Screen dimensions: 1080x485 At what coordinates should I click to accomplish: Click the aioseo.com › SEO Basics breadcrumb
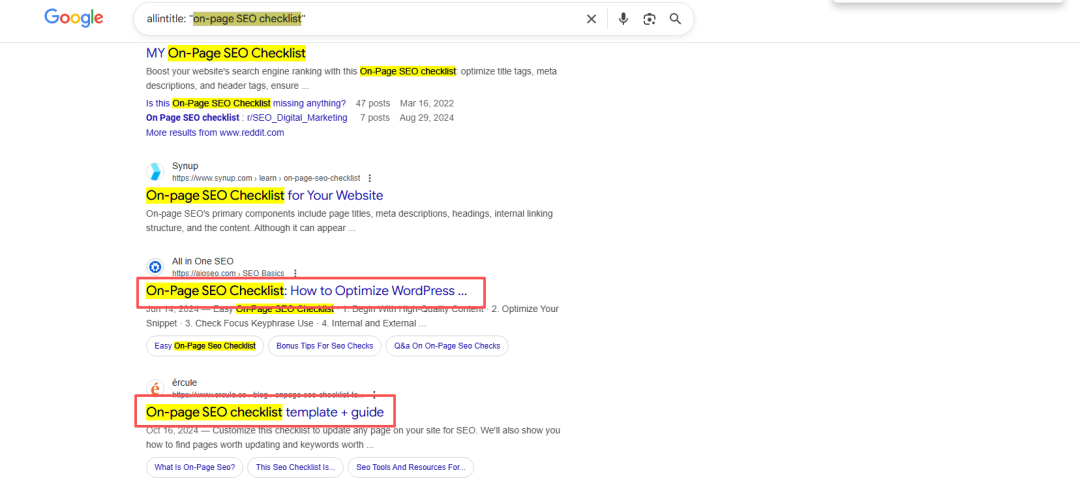coord(228,273)
